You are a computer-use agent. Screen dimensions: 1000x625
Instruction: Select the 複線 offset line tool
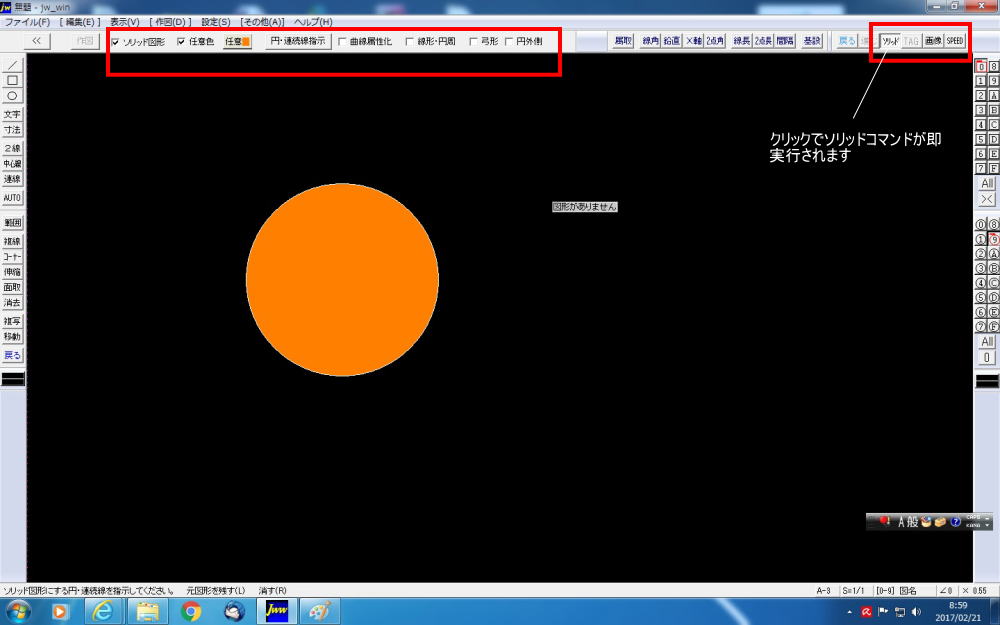tap(12, 241)
